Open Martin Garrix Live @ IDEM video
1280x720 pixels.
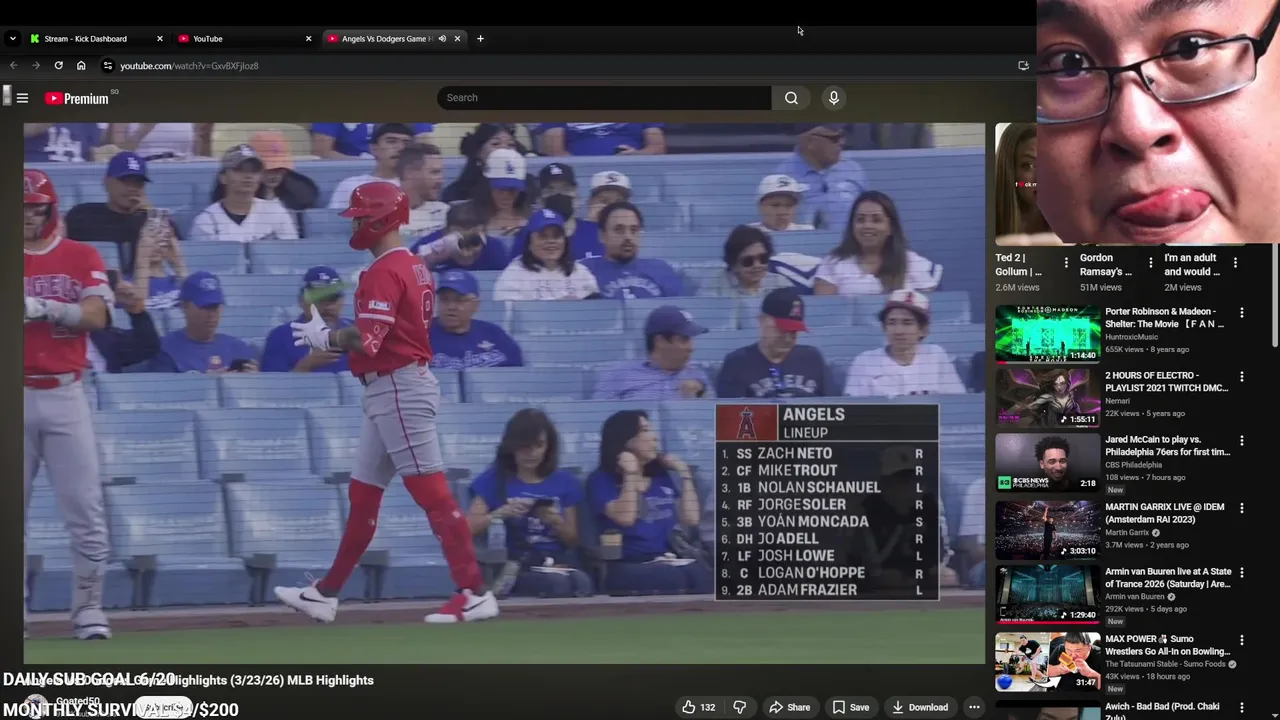tap(1164, 513)
